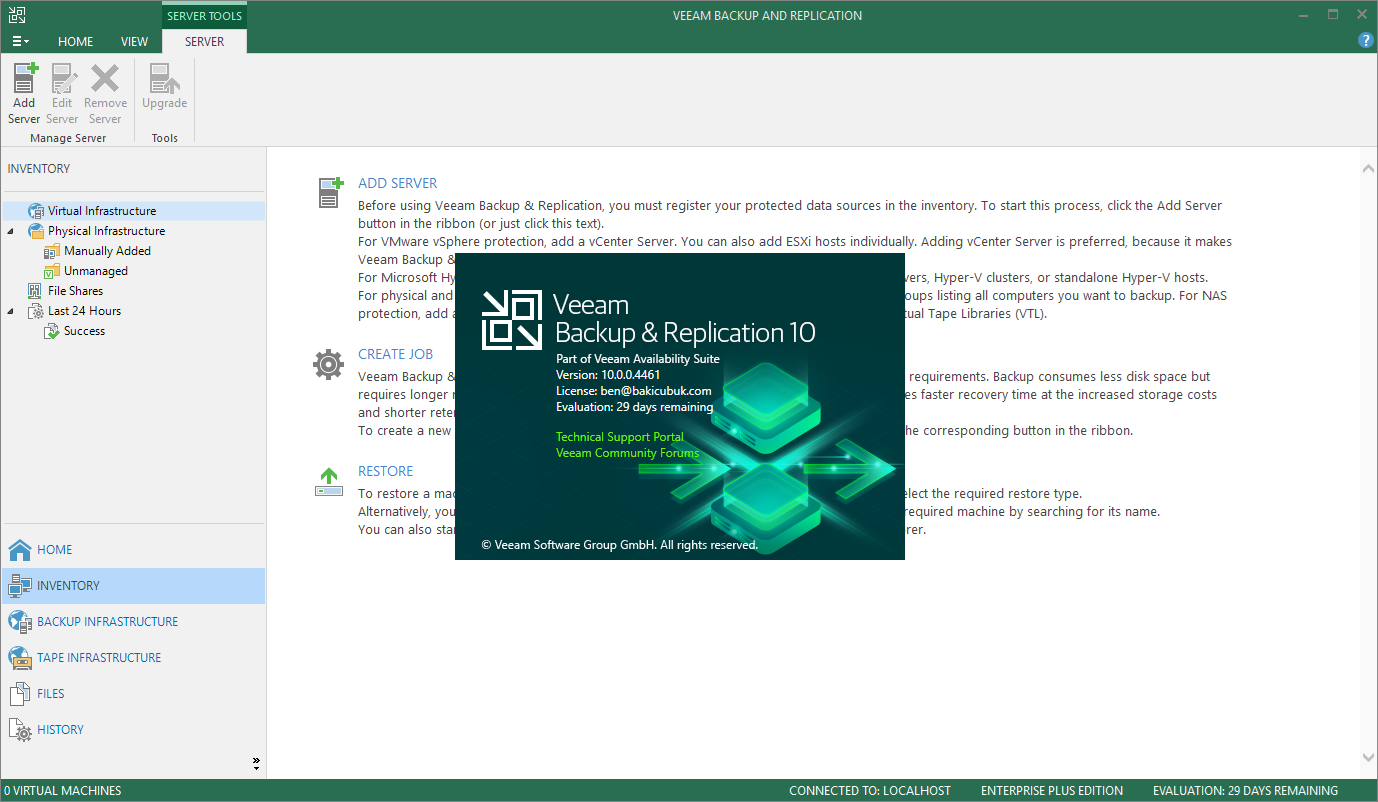Select Virtual Infrastructure tree node
The width and height of the screenshot is (1378, 802).
102,211
